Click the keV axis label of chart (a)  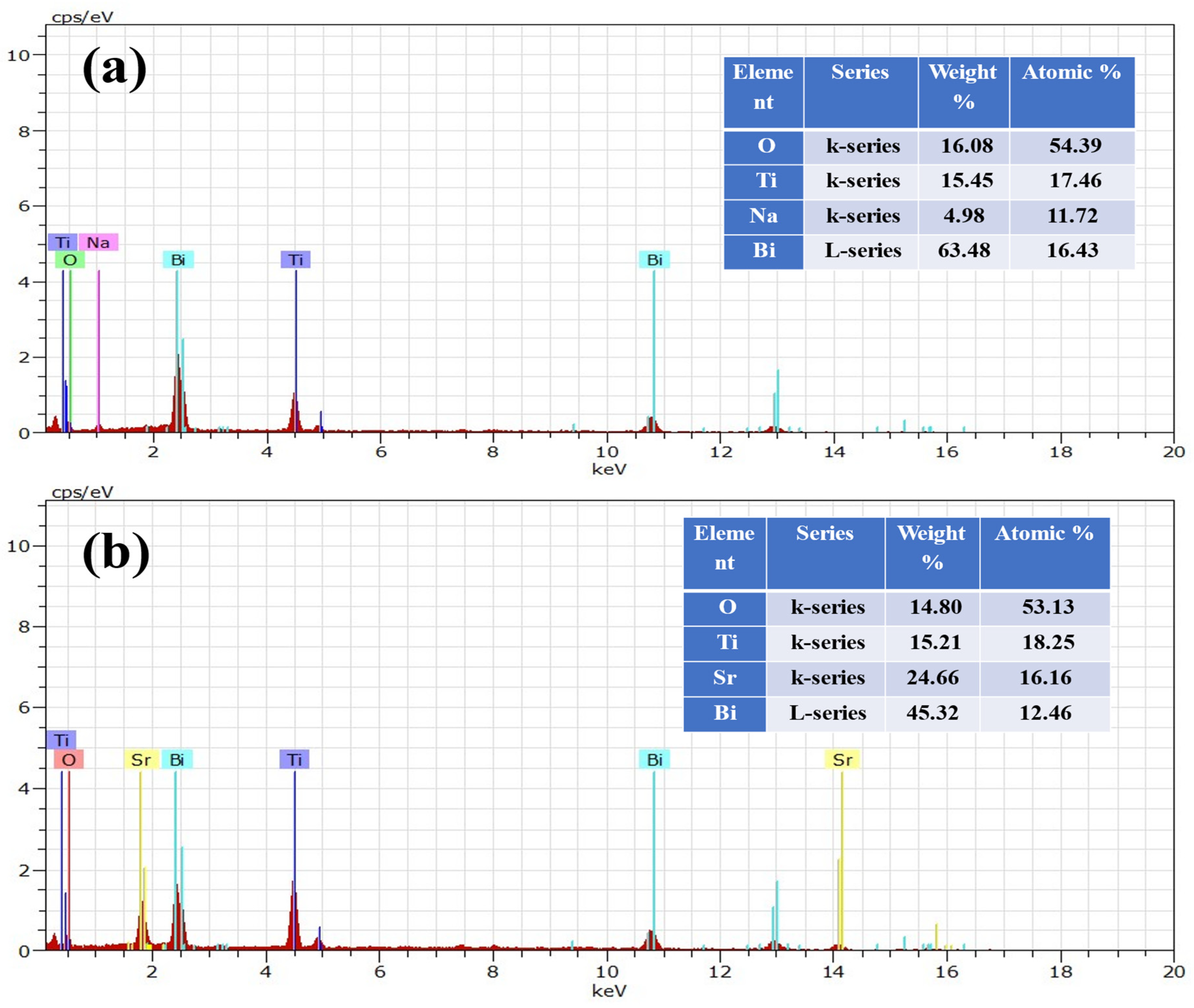click(609, 470)
